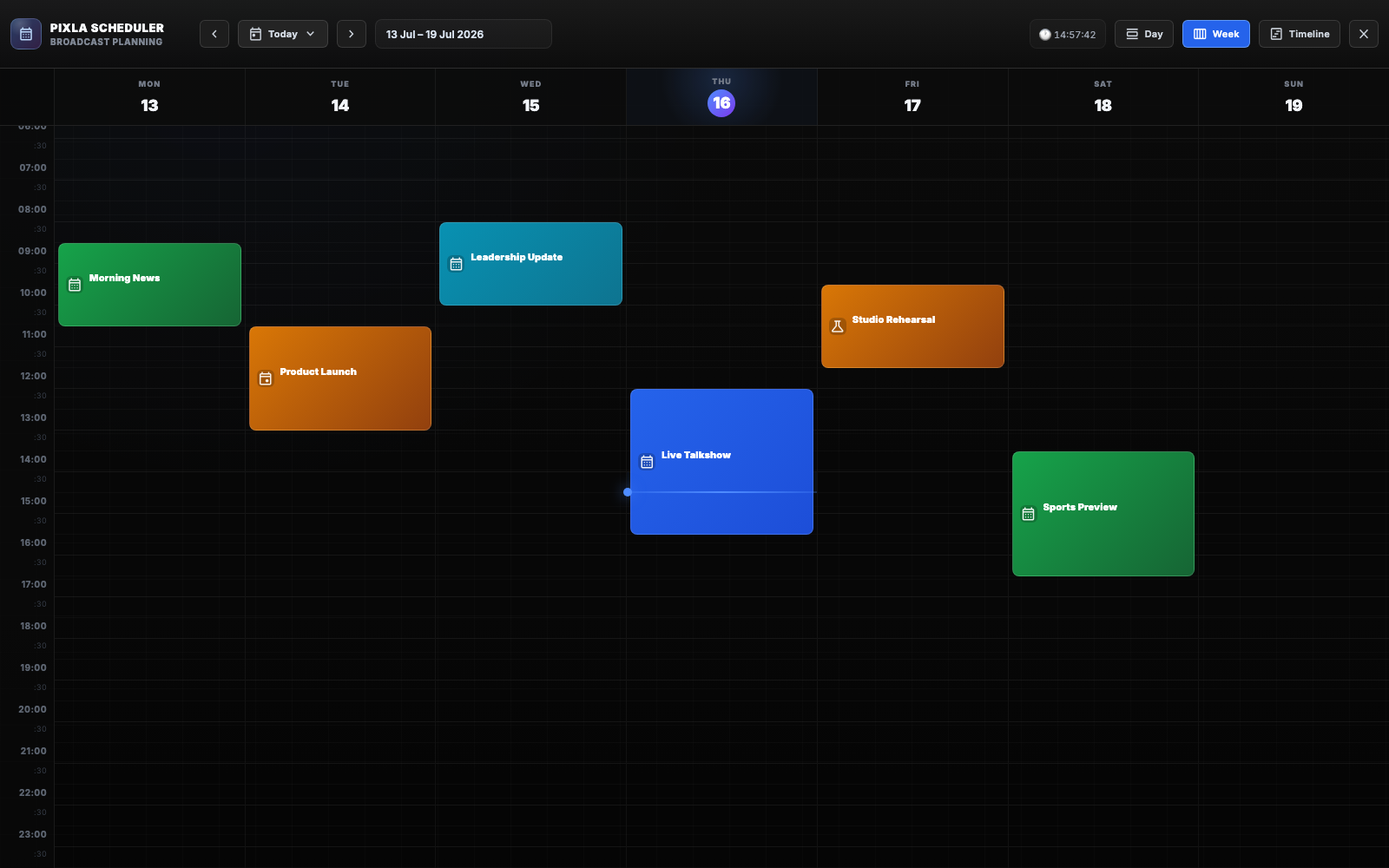Click the 07:00 time label

(x=33, y=168)
